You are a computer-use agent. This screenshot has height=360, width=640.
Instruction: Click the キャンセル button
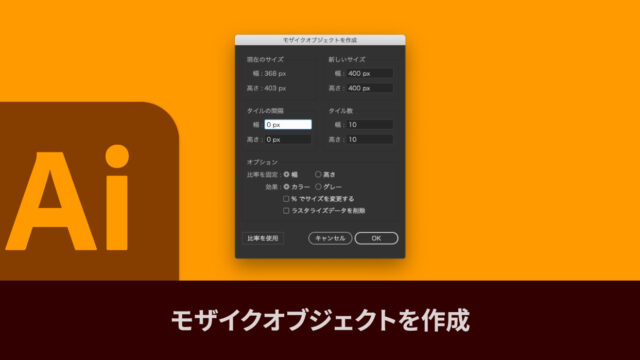330,238
